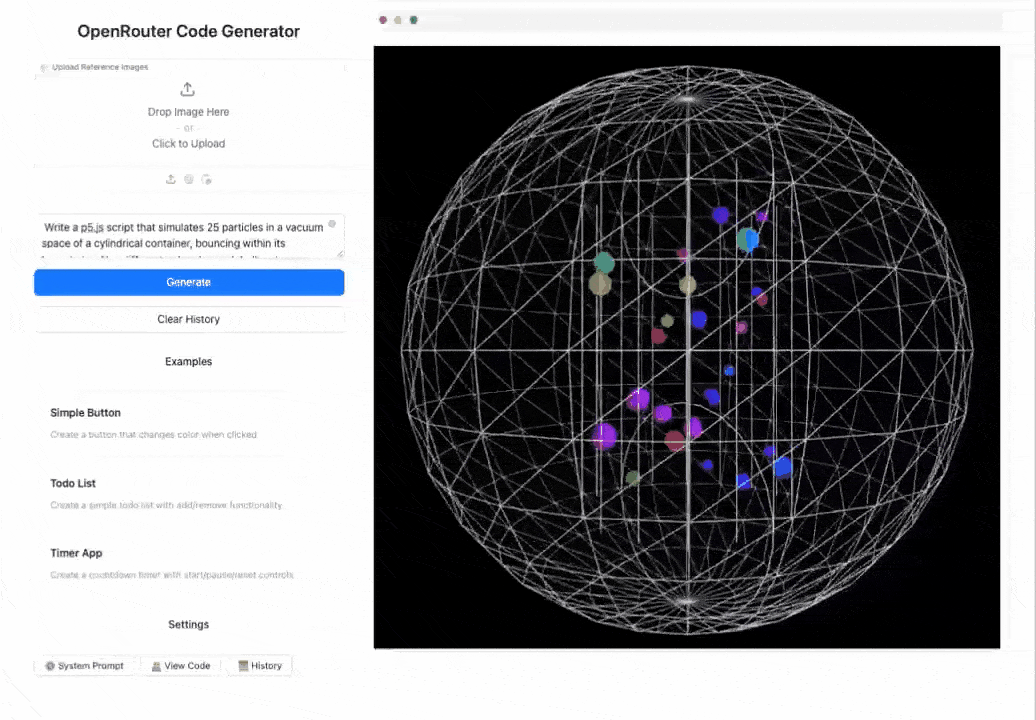Click the 'Settings' heading

188,624
